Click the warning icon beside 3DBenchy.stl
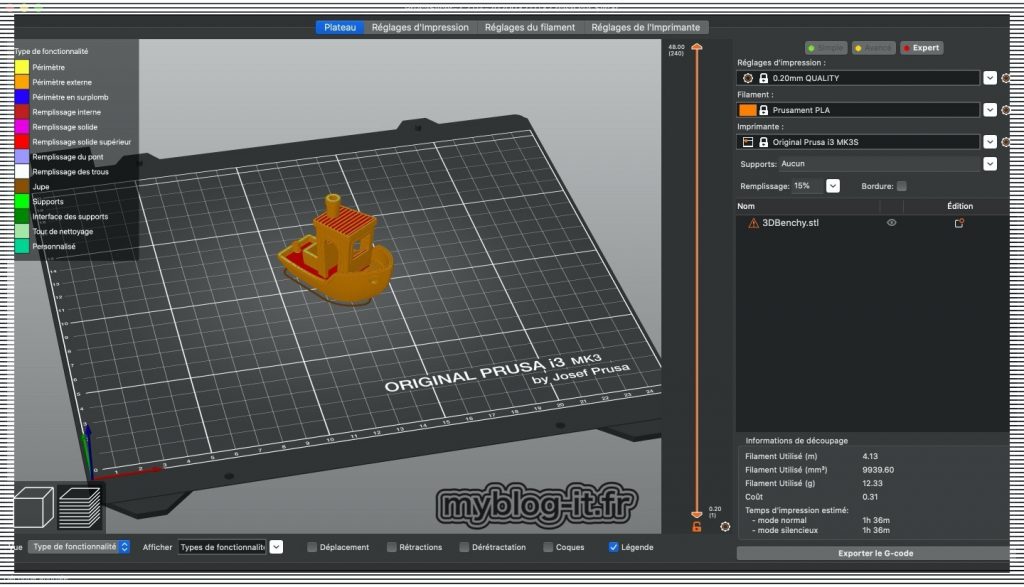This screenshot has width=1024, height=587. tap(753, 224)
